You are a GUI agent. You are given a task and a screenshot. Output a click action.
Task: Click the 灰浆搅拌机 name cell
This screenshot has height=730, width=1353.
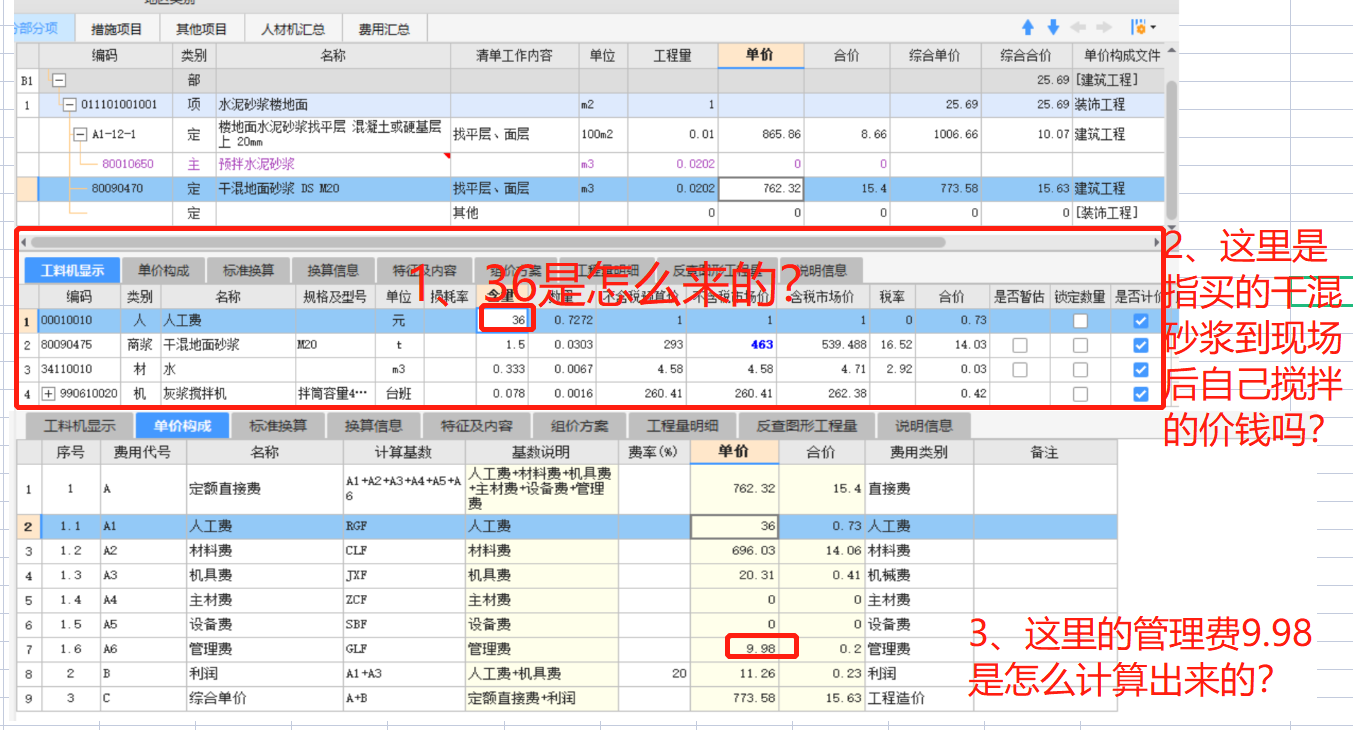(x=228, y=394)
